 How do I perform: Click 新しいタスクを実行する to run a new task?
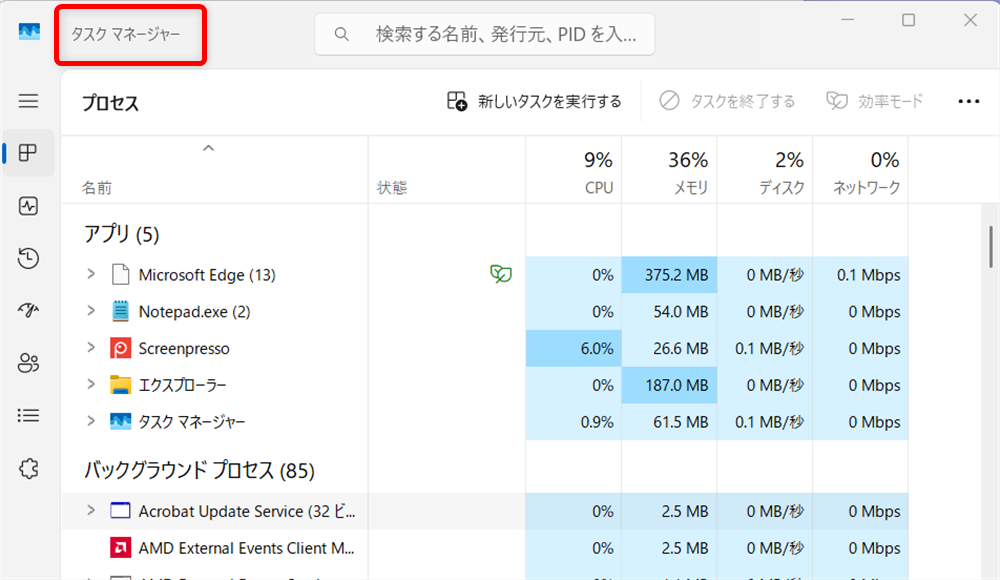535,101
